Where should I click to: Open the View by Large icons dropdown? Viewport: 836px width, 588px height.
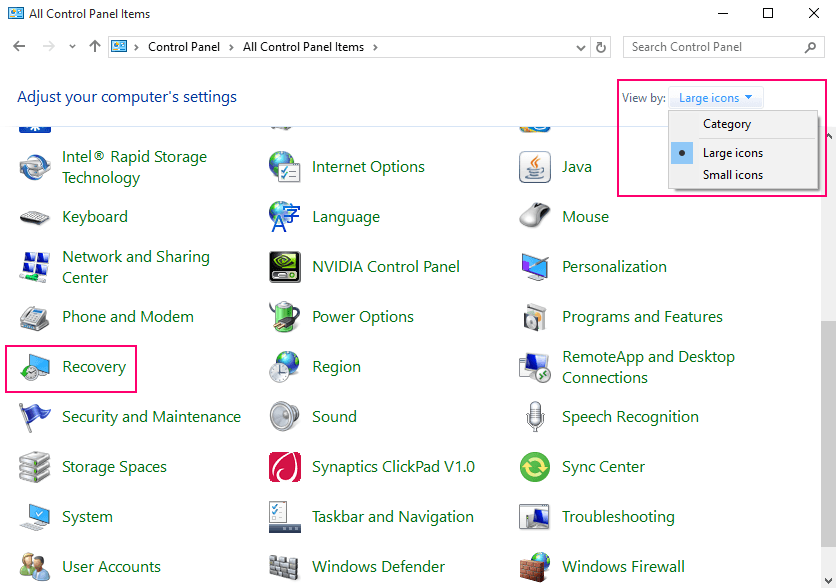point(715,98)
